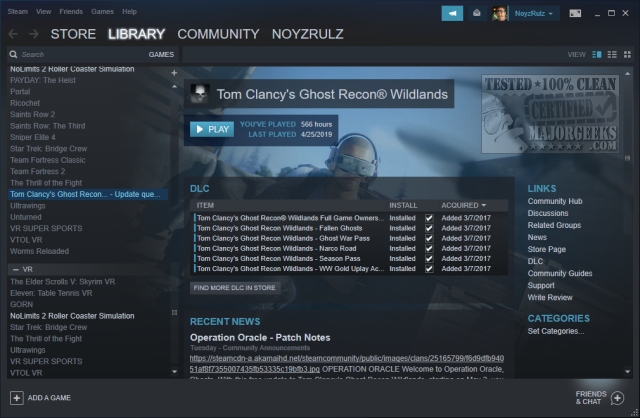Screen dimensions: 640x418
Task: Click the announcements megaphone icon
Action: tap(453, 12)
